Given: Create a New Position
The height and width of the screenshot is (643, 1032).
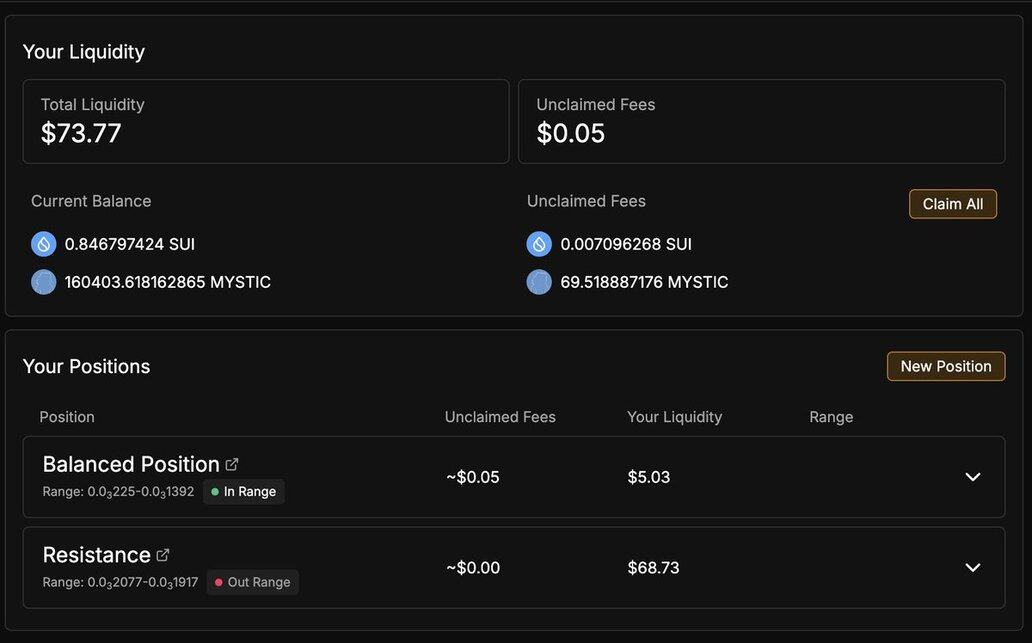Looking at the screenshot, I should [x=945, y=366].
